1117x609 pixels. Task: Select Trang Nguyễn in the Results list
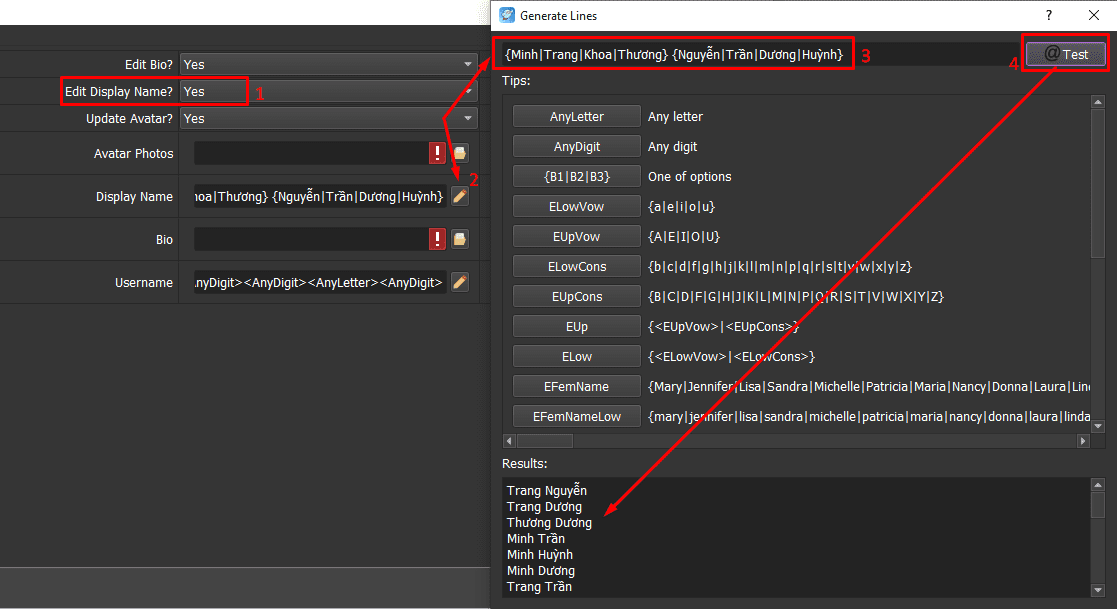546,490
